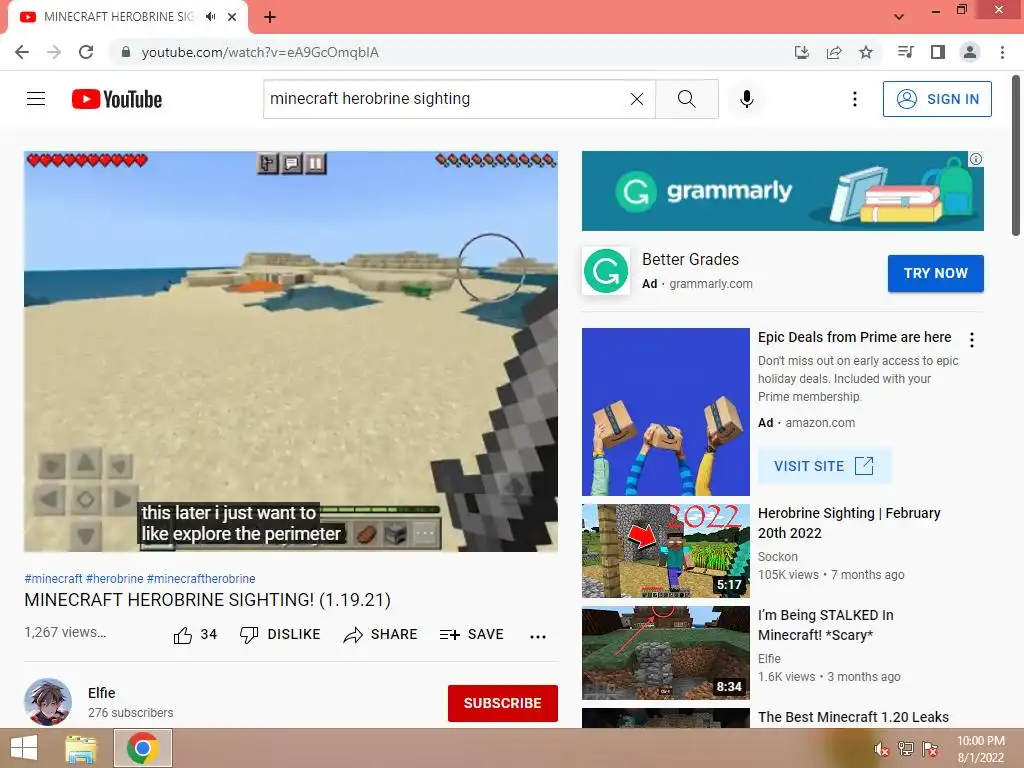Open the Amazon Prime ad thumbnail

click(665, 411)
